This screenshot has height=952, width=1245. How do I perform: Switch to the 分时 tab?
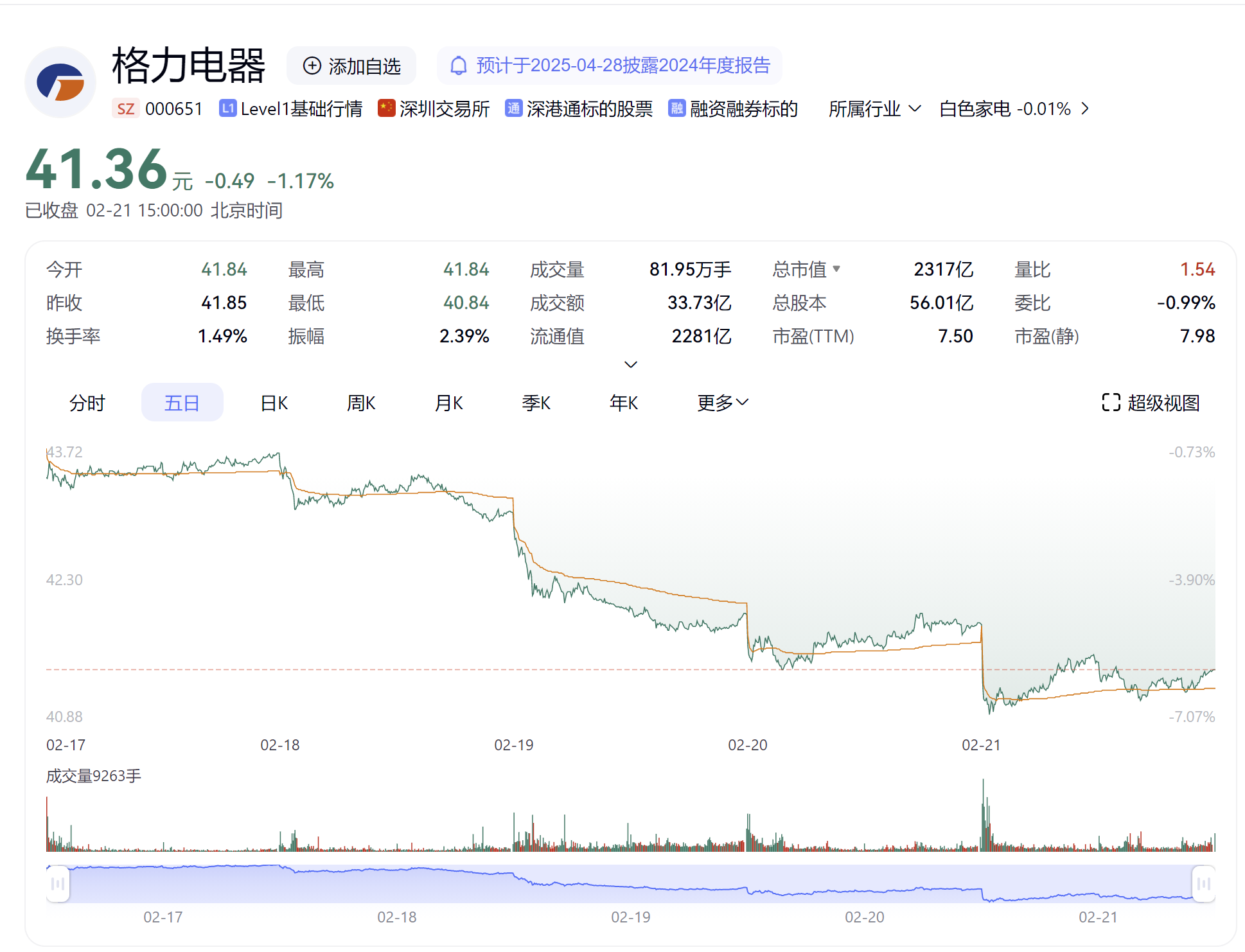pos(87,403)
